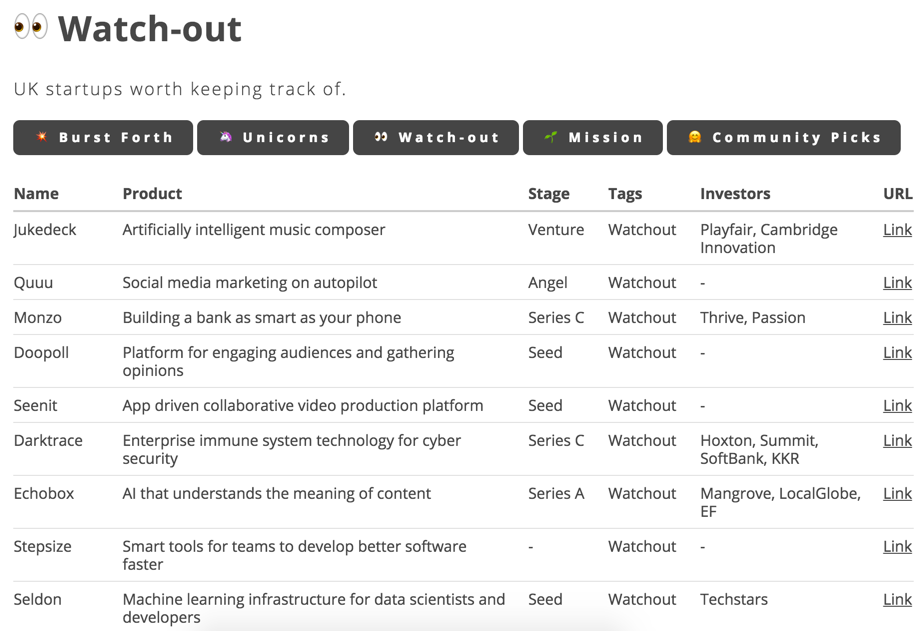The width and height of the screenshot is (921, 631).
Task: Open the Seenit row link
Action: [897, 406]
